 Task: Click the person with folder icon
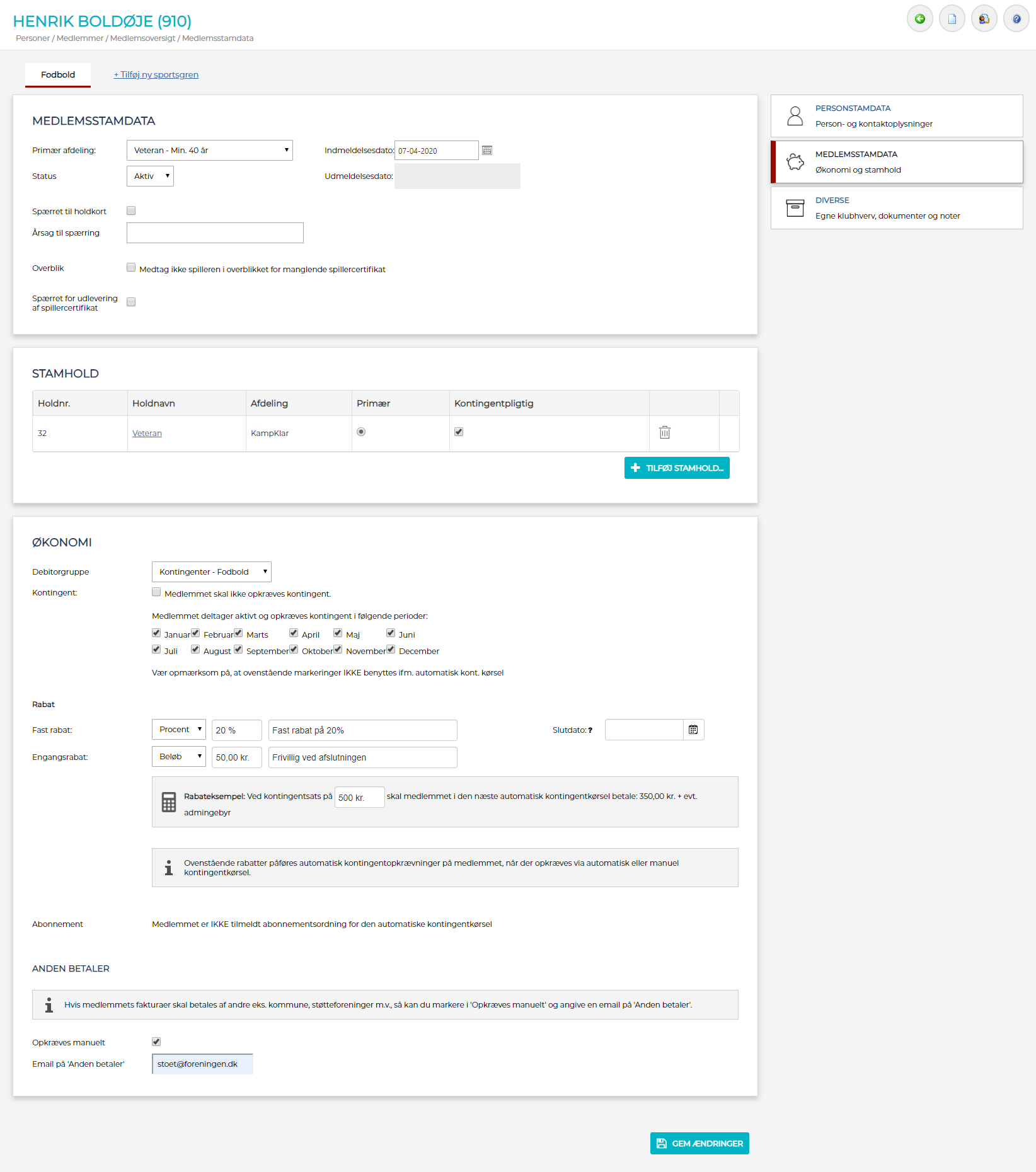coord(984,19)
